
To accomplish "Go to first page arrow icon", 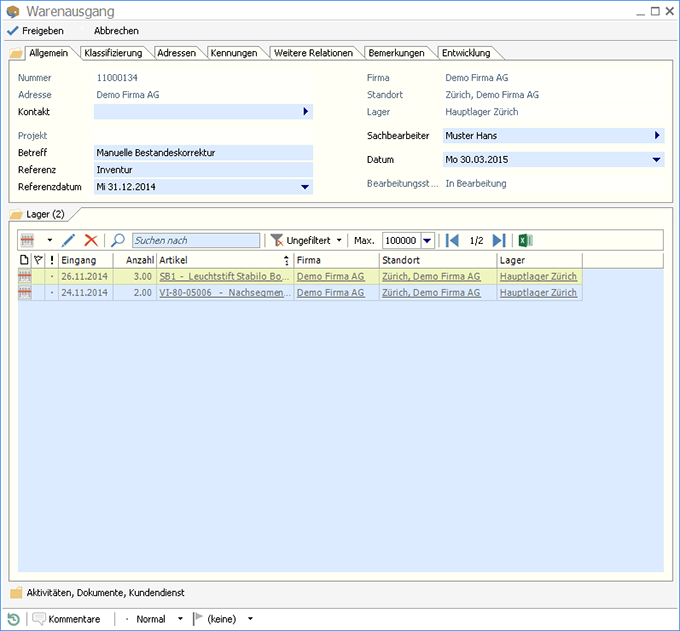I will [x=453, y=241].
